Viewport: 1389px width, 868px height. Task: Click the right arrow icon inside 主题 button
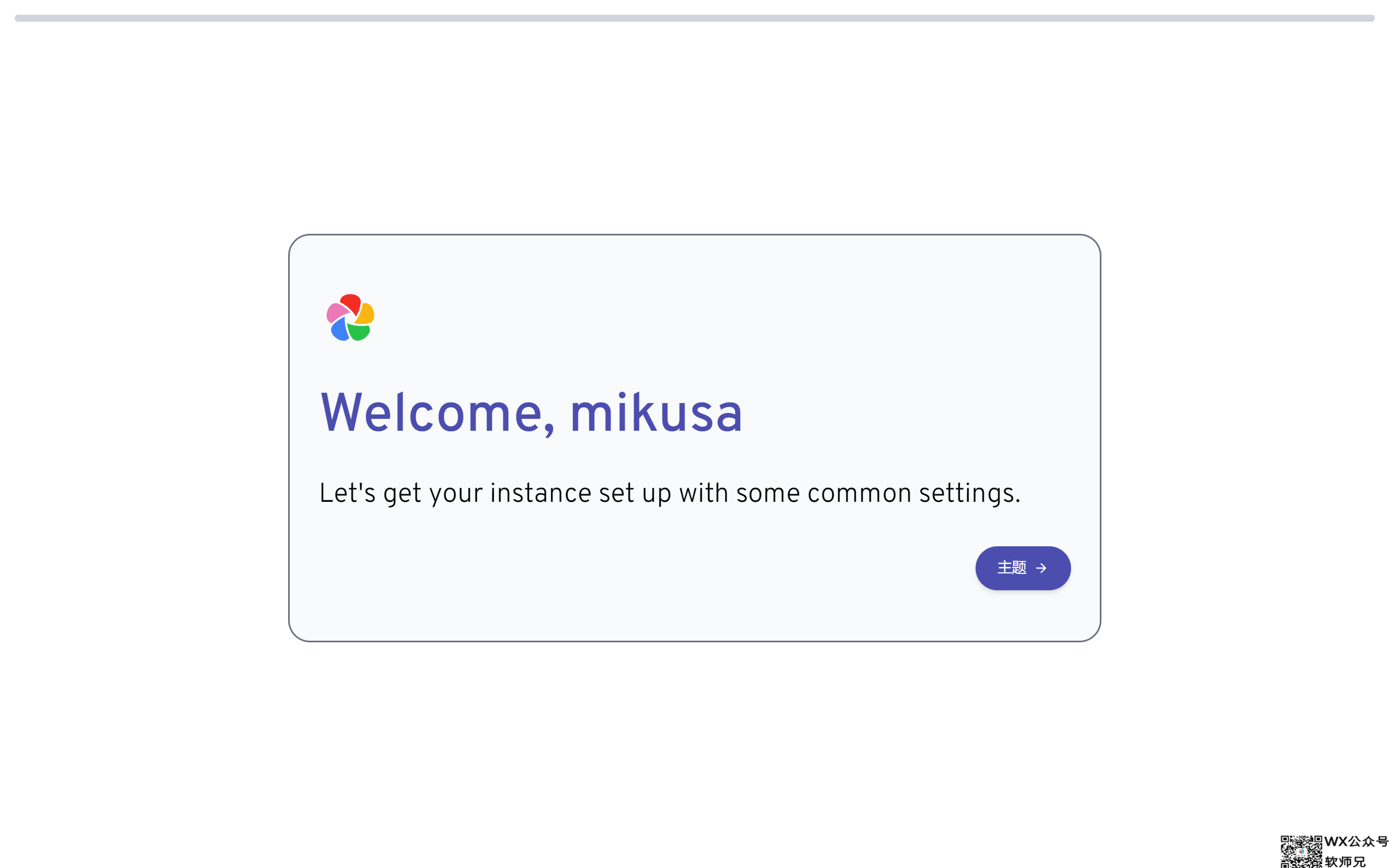(x=1041, y=568)
